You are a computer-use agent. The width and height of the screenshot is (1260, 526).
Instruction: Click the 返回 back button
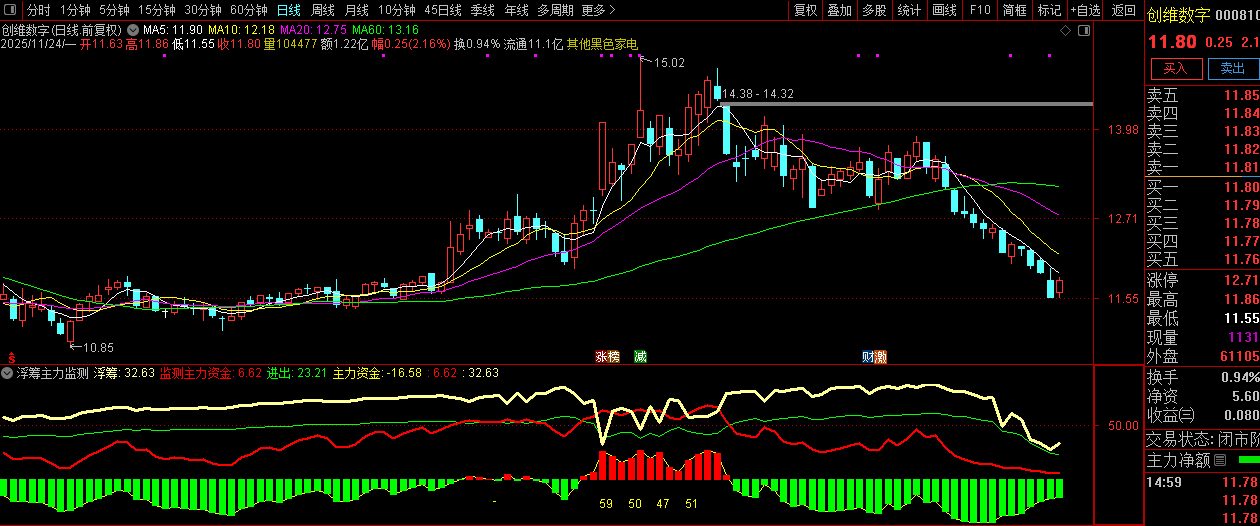tap(1124, 10)
